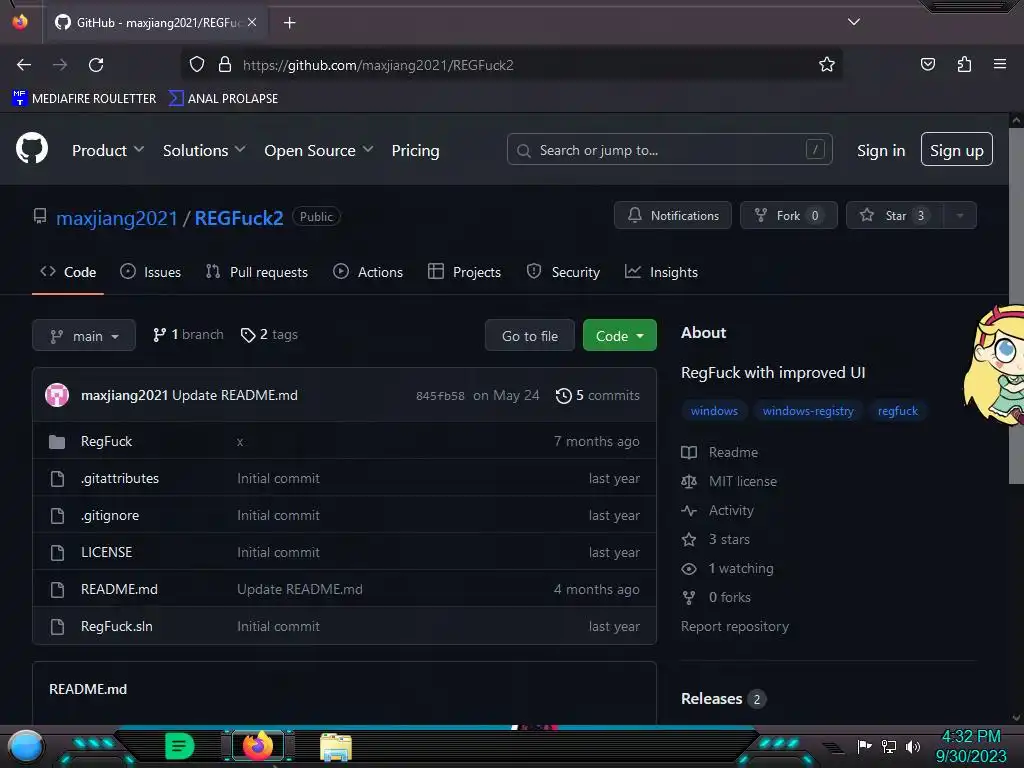The image size is (1024, 768).
Task: Click the windows topic tag
Action: pos(714,411)
